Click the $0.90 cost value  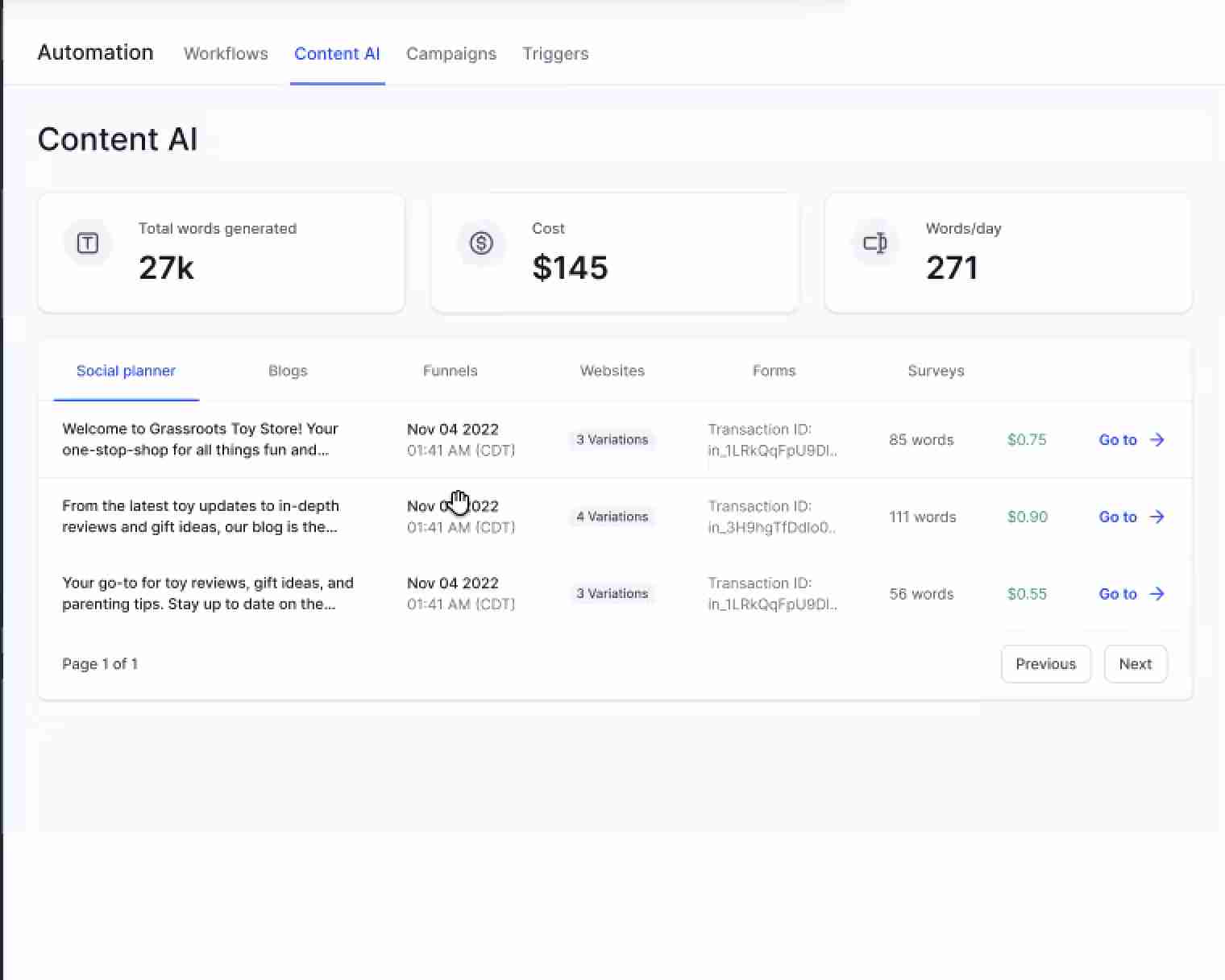[x=1028, y=517]
